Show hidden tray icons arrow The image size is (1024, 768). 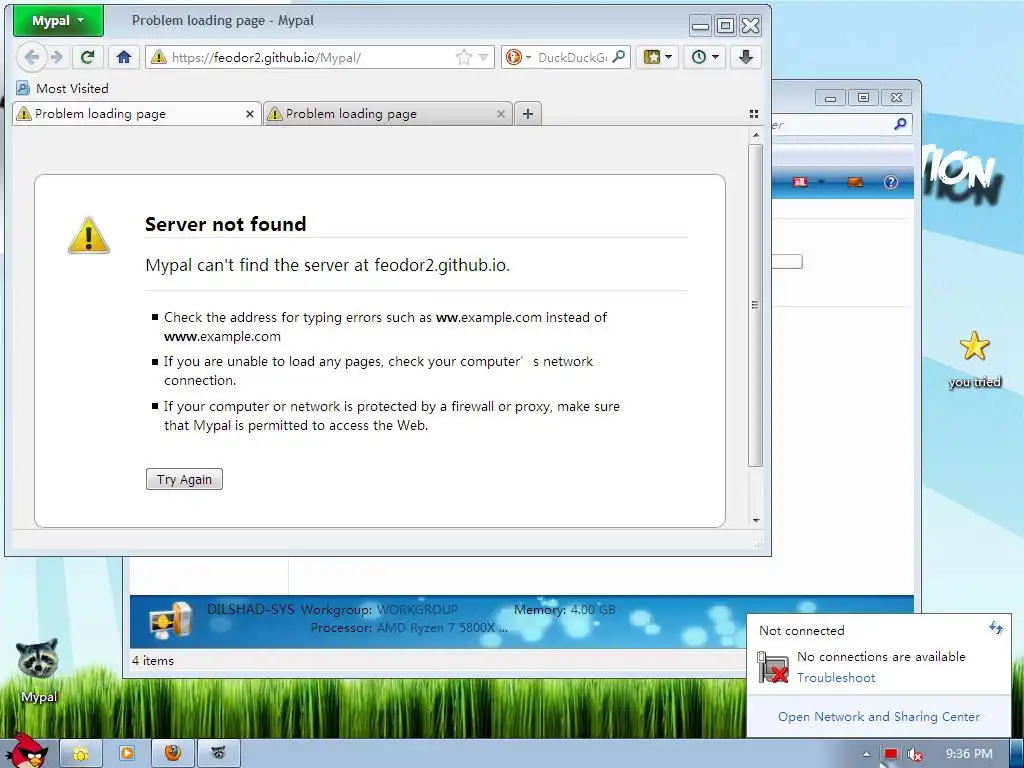866,754
